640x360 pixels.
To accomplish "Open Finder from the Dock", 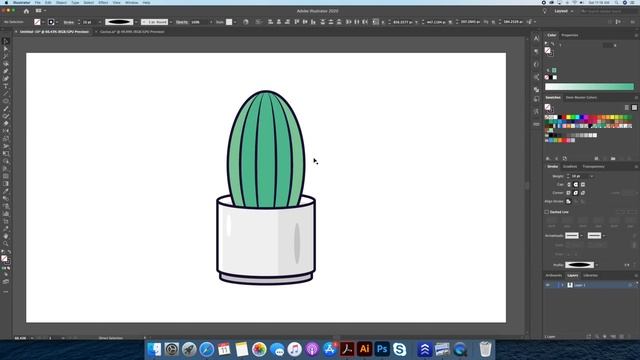I will point(154,349).
